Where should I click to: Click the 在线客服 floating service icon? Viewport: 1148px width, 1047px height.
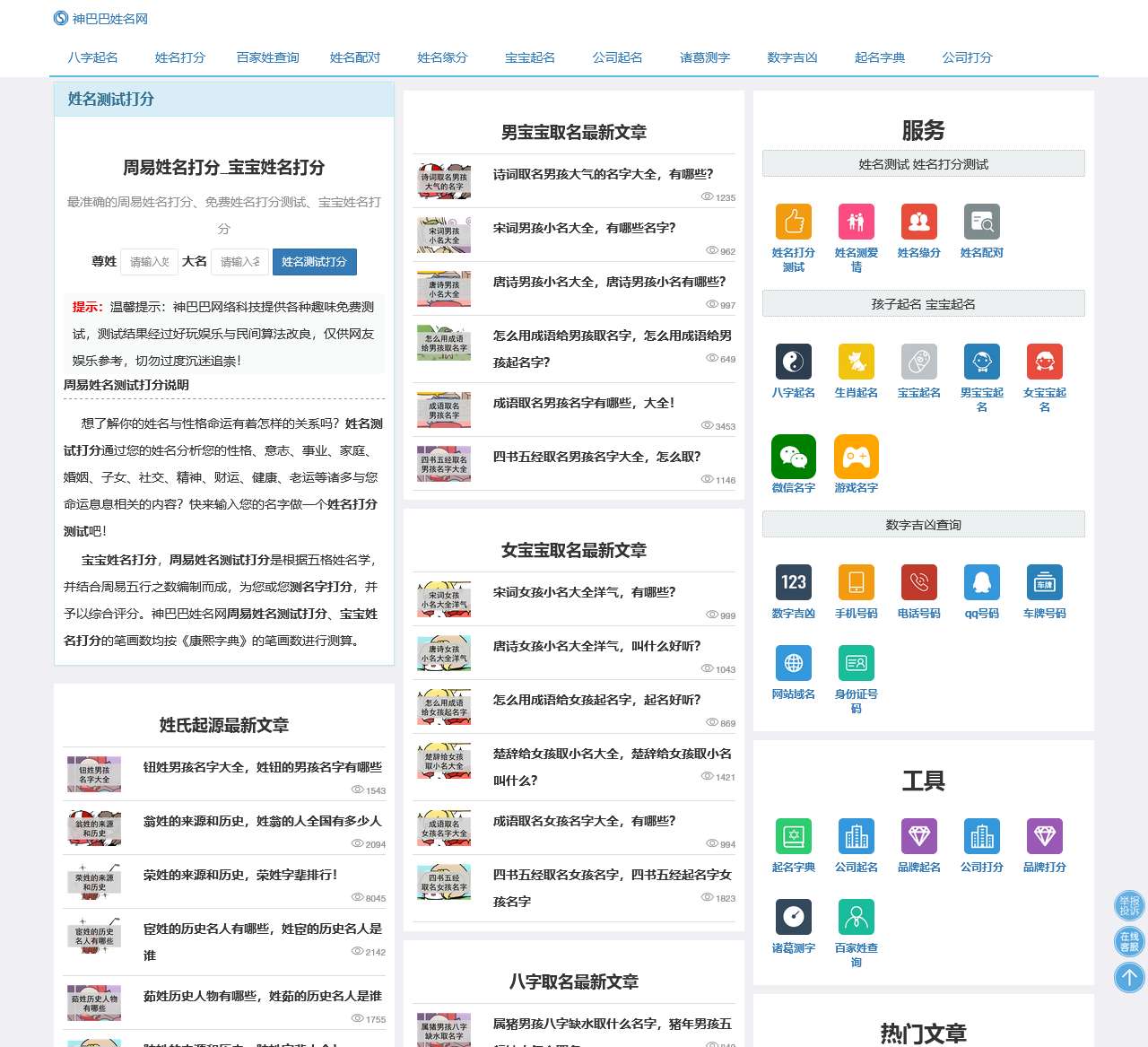click(x=1128, y=941)
